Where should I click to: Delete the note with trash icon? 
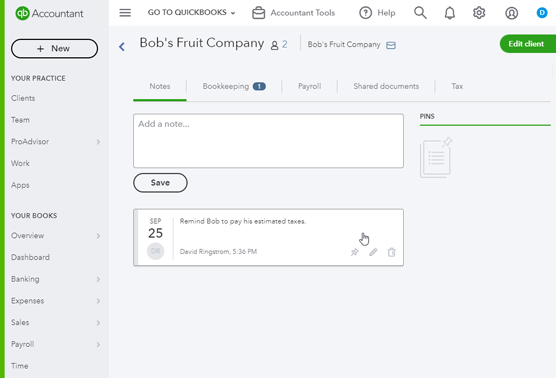click(391, 252)
